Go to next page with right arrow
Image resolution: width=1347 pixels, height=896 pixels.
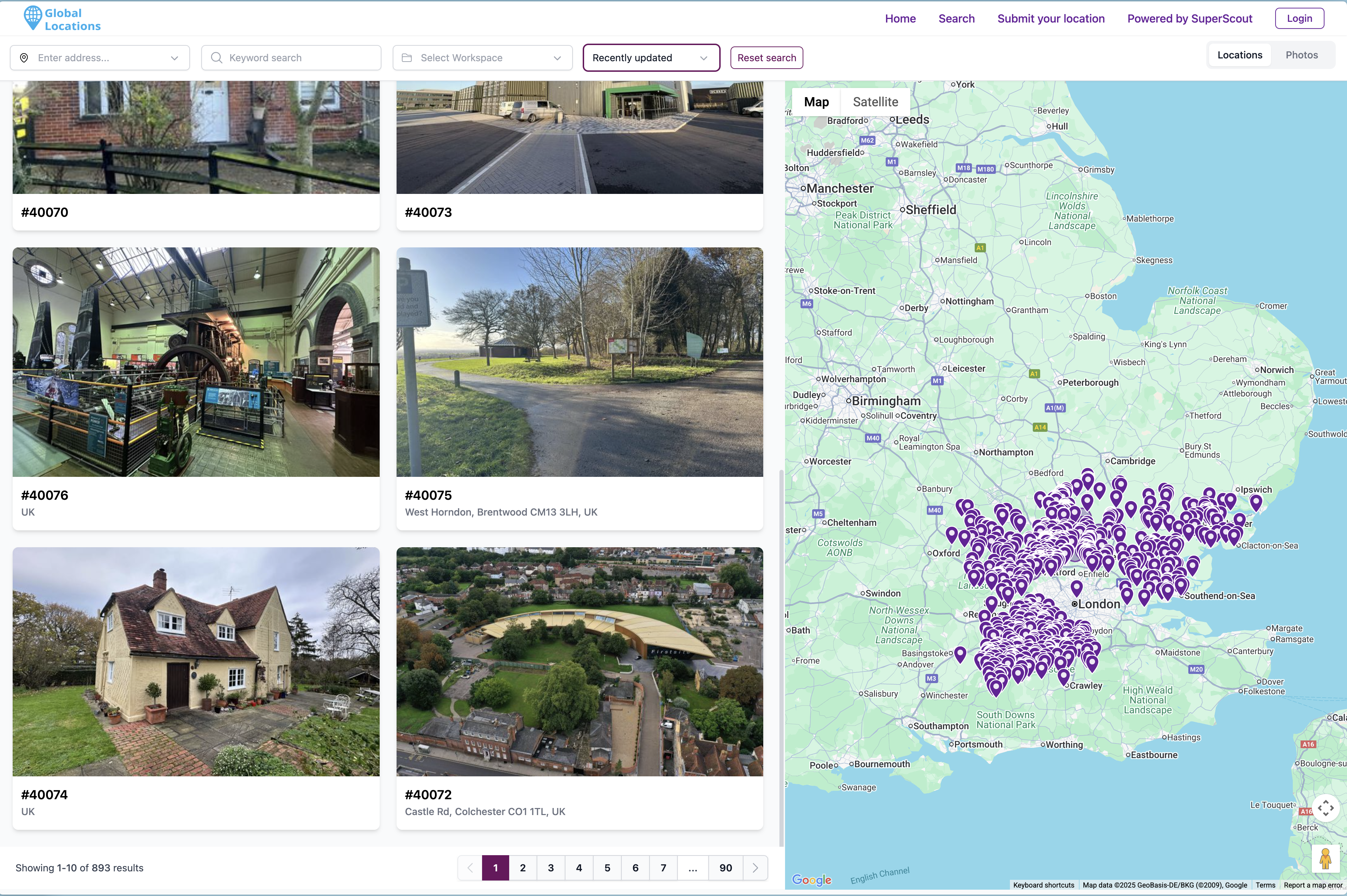coord(755,867)
